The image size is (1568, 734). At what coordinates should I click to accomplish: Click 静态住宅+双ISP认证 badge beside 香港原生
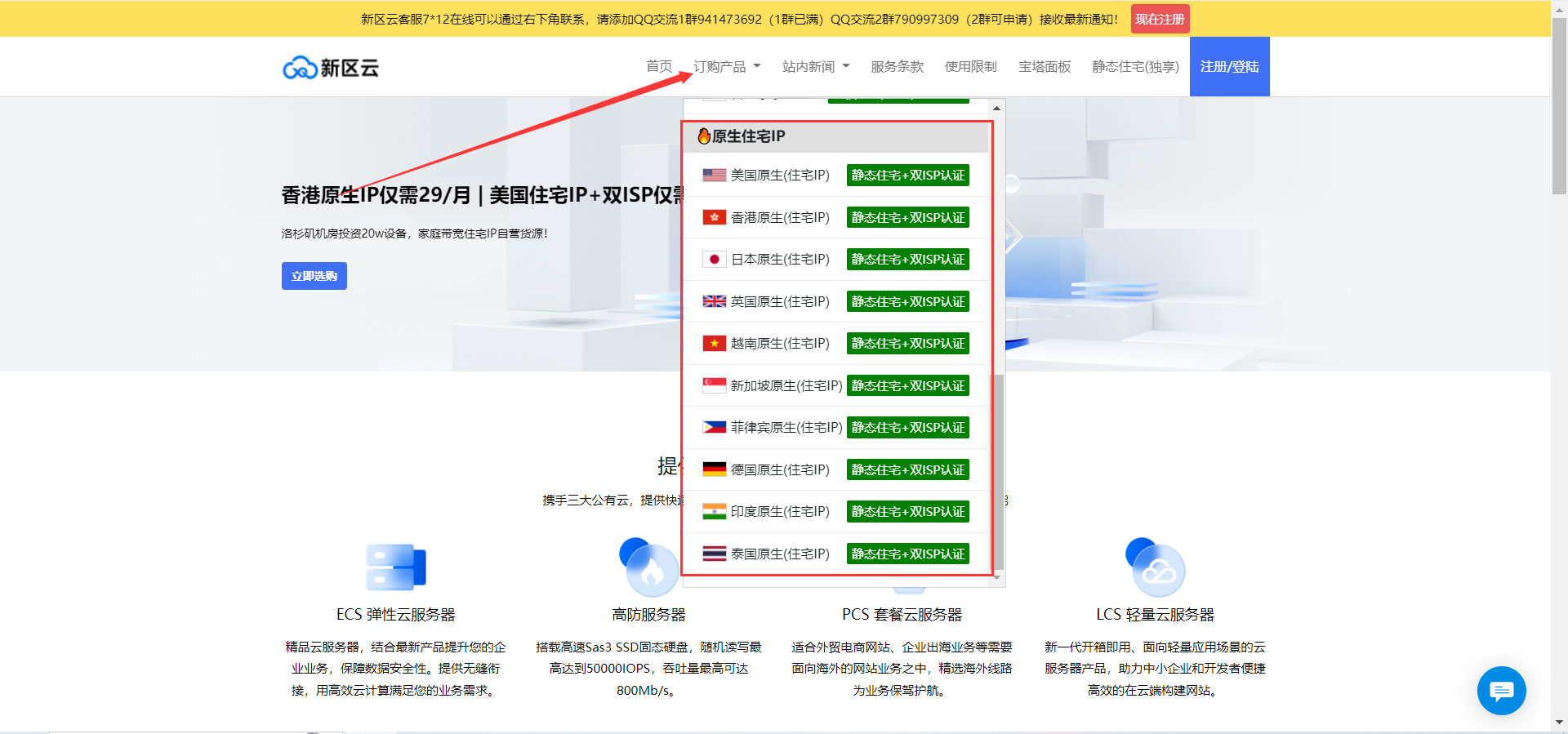[x=907, y=218]
